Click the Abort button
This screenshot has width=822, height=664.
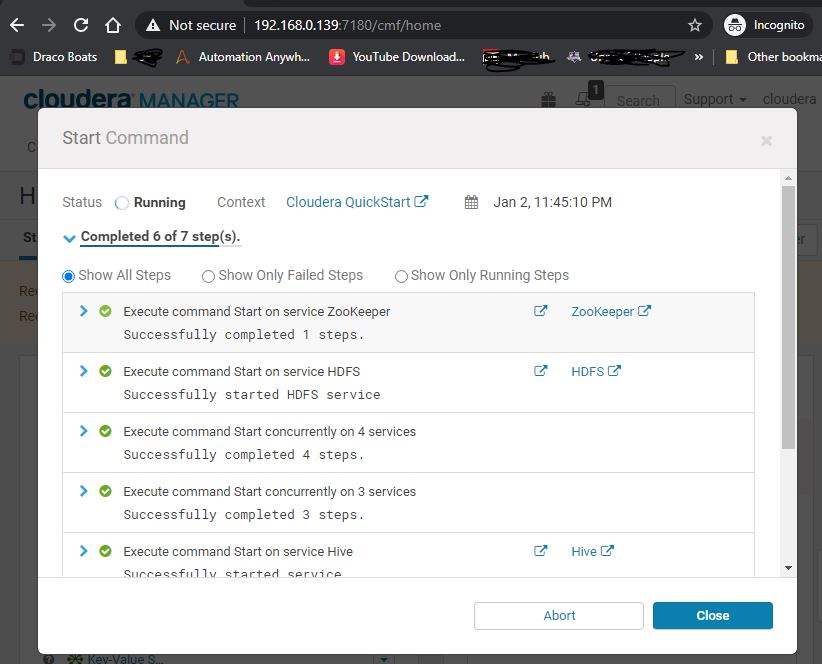pyautogui.click(x=558, y=615)
